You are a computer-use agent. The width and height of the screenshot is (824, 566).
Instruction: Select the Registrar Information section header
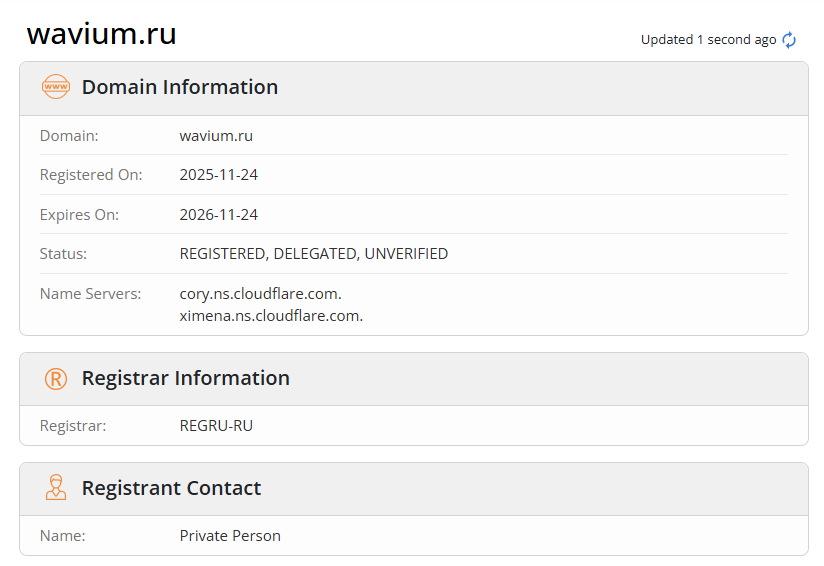[x=186, y=378]
